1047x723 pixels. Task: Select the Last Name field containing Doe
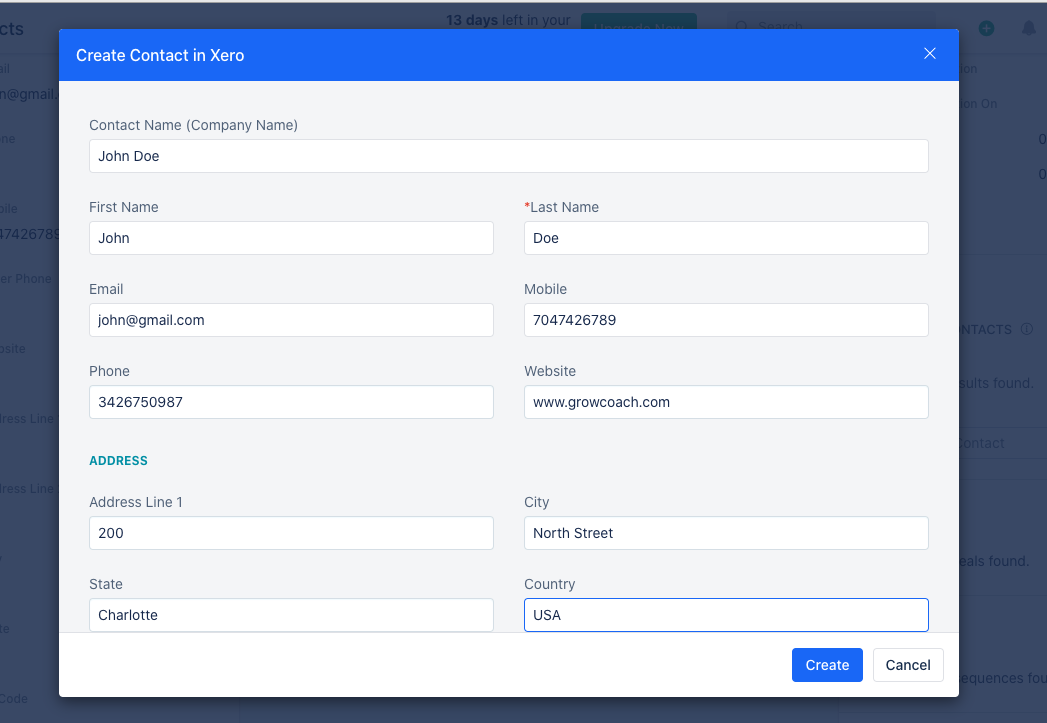point(726,238)
